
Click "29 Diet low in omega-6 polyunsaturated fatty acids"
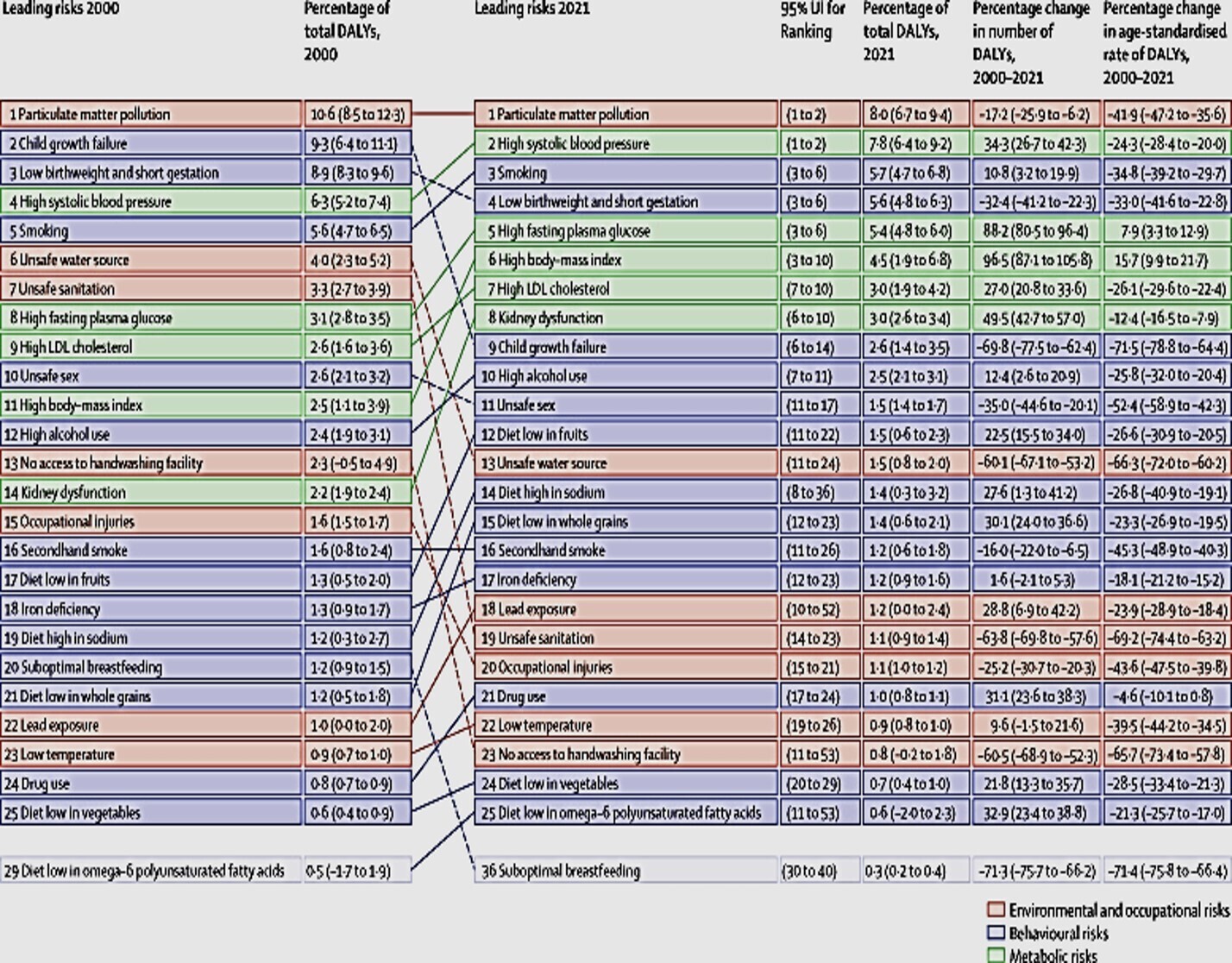151,871
